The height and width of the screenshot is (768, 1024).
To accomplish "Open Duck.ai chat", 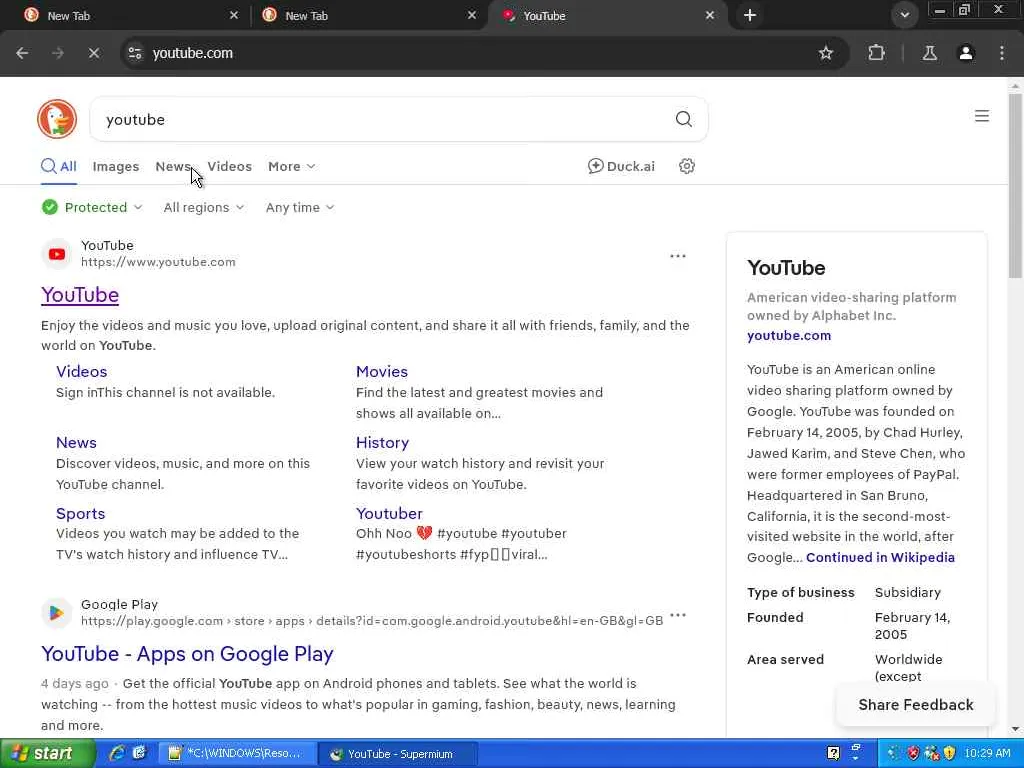I will (x=621, y=166).
